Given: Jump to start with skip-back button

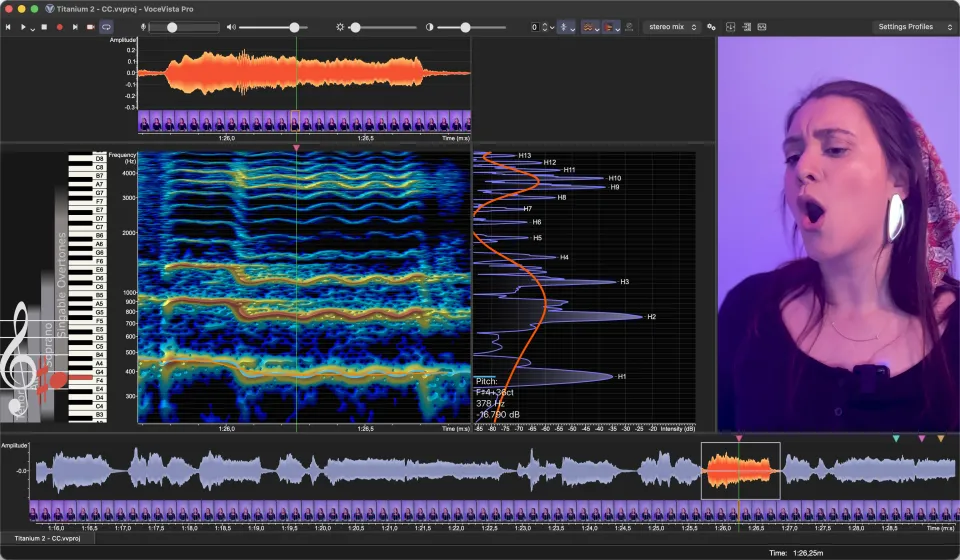Looking at the screenshot, I should click(8, 27).
